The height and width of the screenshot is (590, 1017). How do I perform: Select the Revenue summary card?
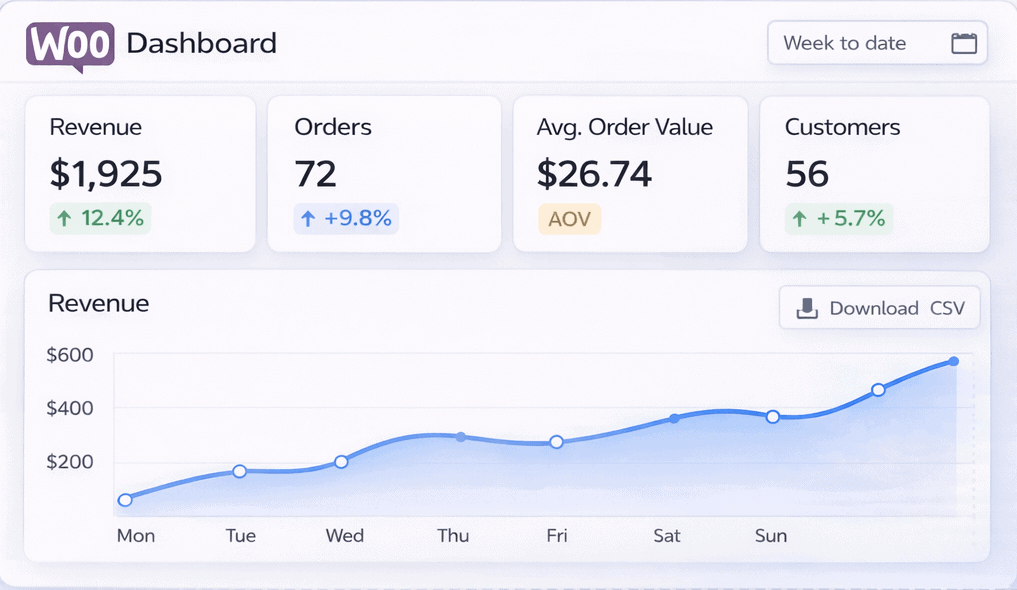point(141,173)
